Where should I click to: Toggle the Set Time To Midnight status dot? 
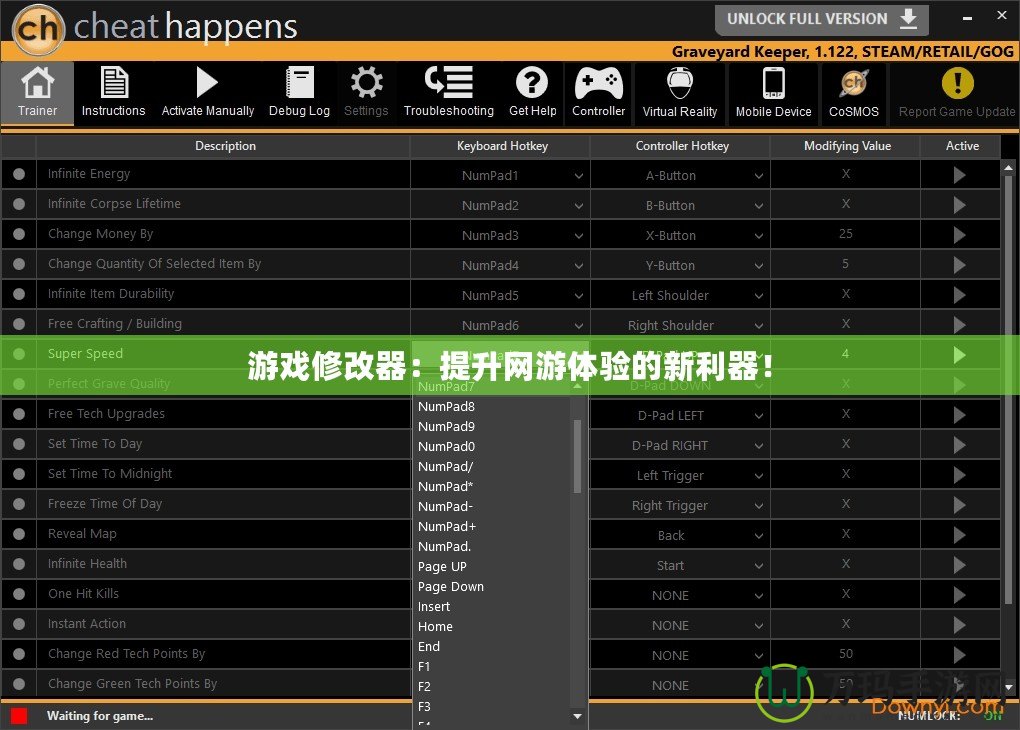(x=19, y=474)
